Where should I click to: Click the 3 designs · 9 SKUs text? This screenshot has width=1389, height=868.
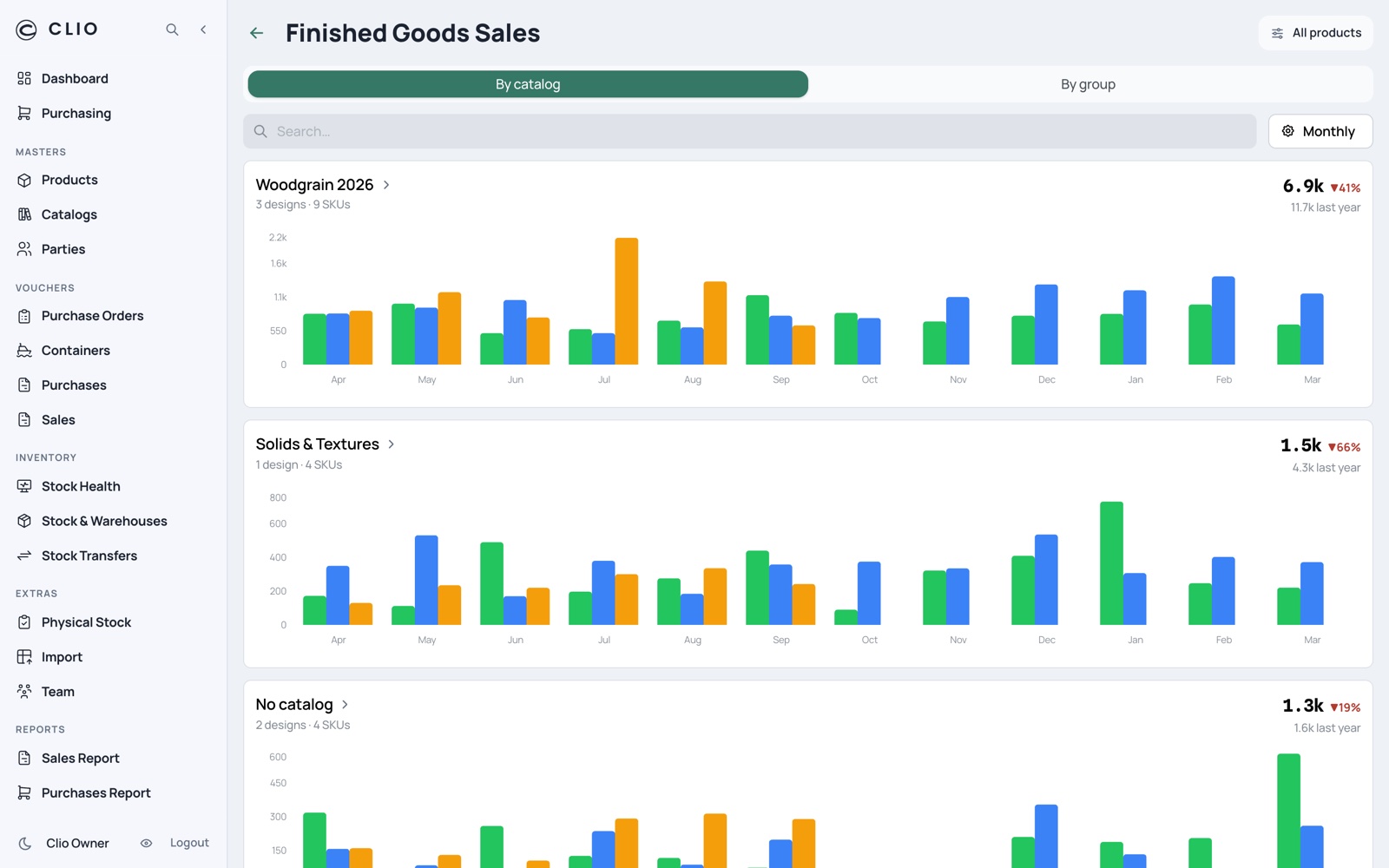pyautogui.click(x=303, y=205)
